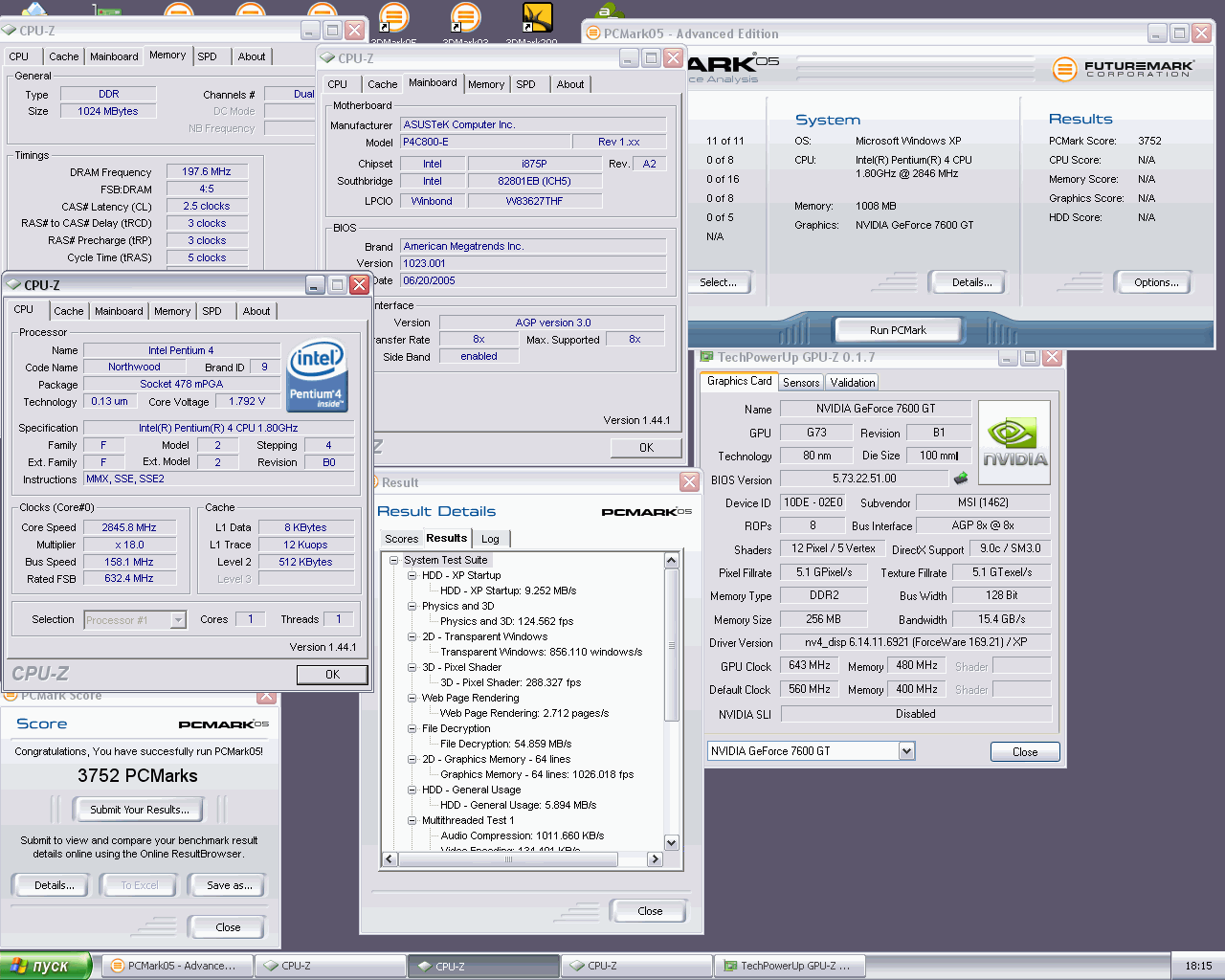Click the TechPowerUp GPU-Z title bar icon
Screen dimensions: 1225x980
[706, 357]
